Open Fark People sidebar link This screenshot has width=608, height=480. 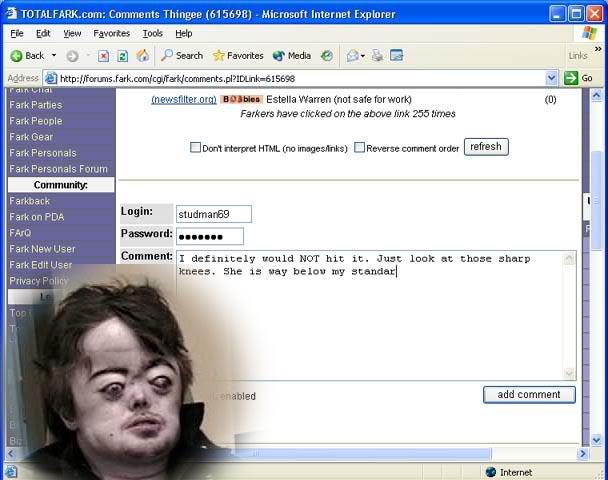(36, 121)
